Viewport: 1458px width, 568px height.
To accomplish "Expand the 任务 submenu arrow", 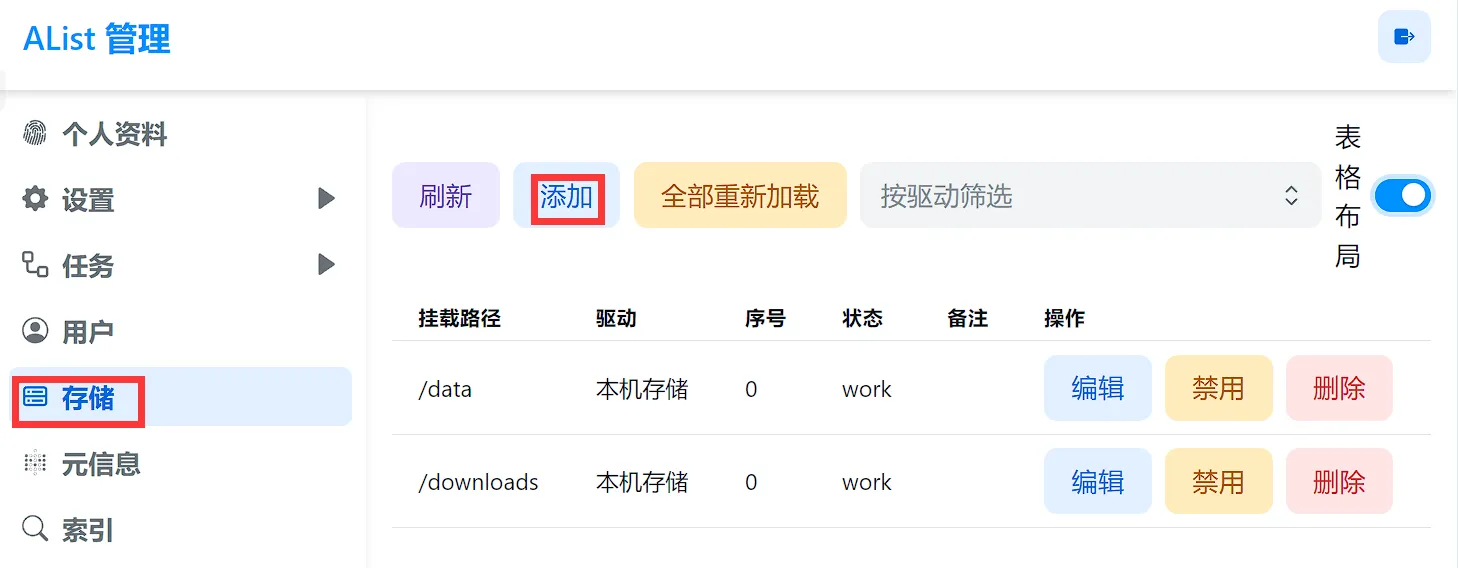I will tap(325, 265).
